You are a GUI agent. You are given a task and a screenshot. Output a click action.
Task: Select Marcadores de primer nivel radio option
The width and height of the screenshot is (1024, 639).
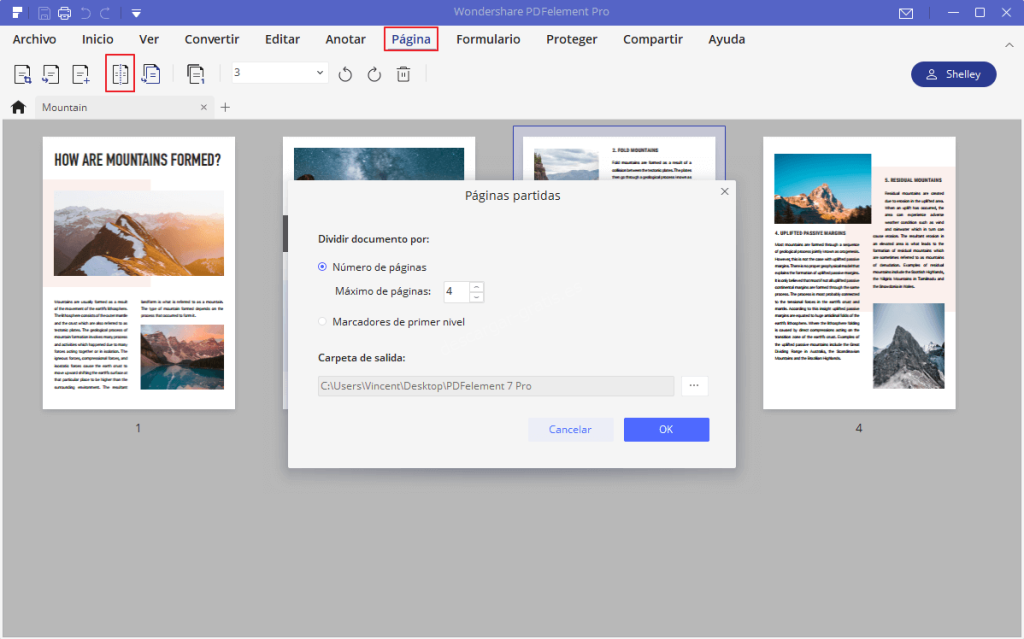[322, 322]
